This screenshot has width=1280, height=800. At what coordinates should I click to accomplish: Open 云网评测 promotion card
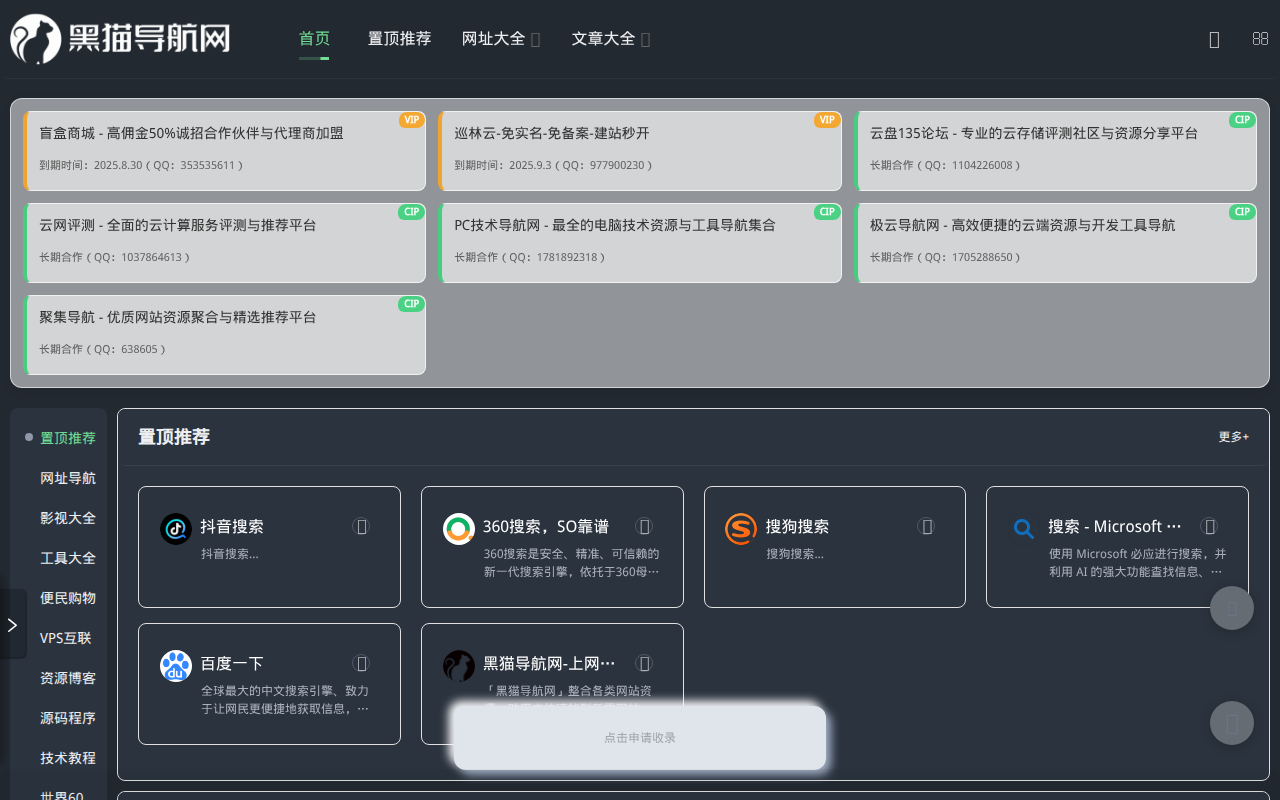(224, 243)
